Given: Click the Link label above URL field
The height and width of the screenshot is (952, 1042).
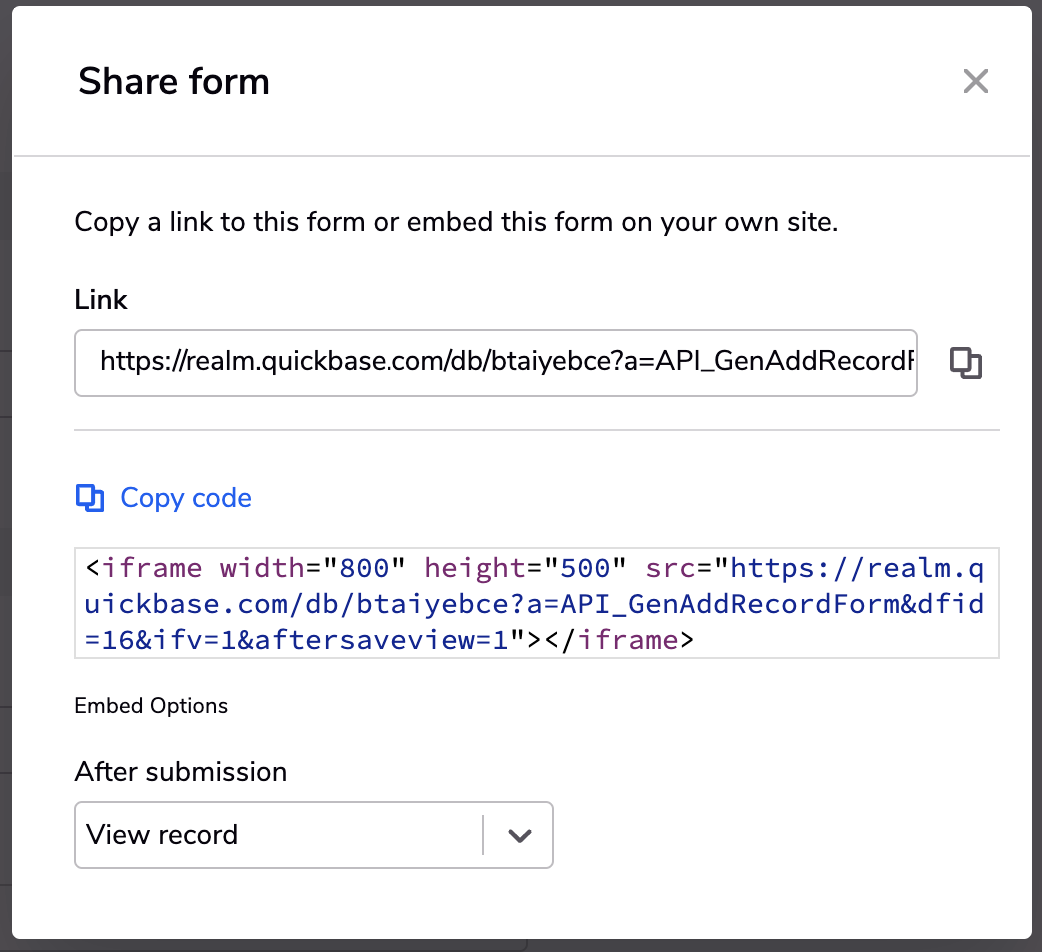Looking at the screenshot, I should tap(101, 300).
